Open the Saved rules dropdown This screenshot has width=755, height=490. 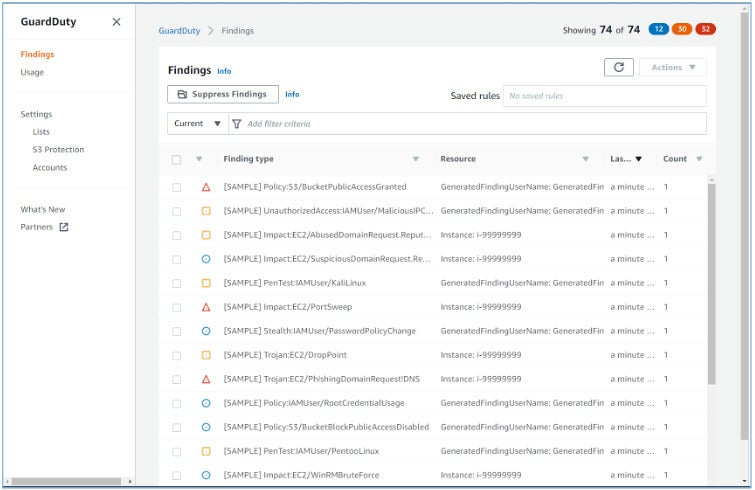[x=605, y=96]
